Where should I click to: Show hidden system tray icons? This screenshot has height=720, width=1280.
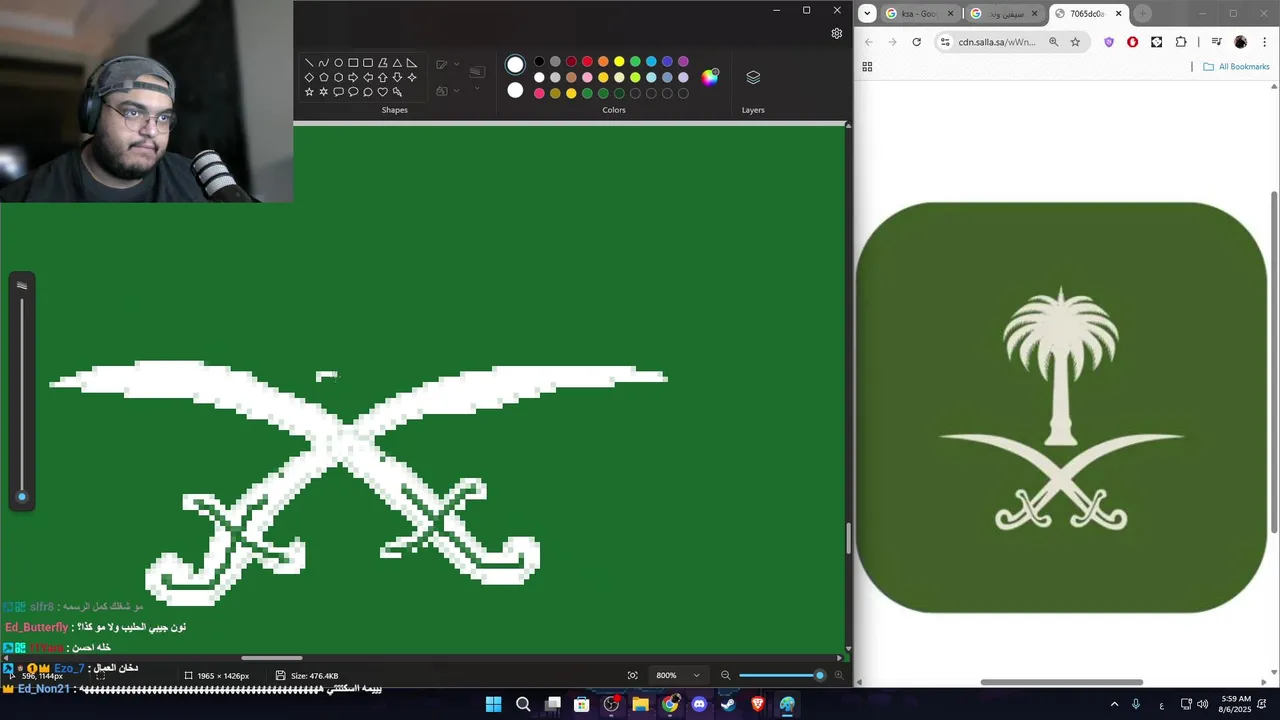(x=1114, y=704)
